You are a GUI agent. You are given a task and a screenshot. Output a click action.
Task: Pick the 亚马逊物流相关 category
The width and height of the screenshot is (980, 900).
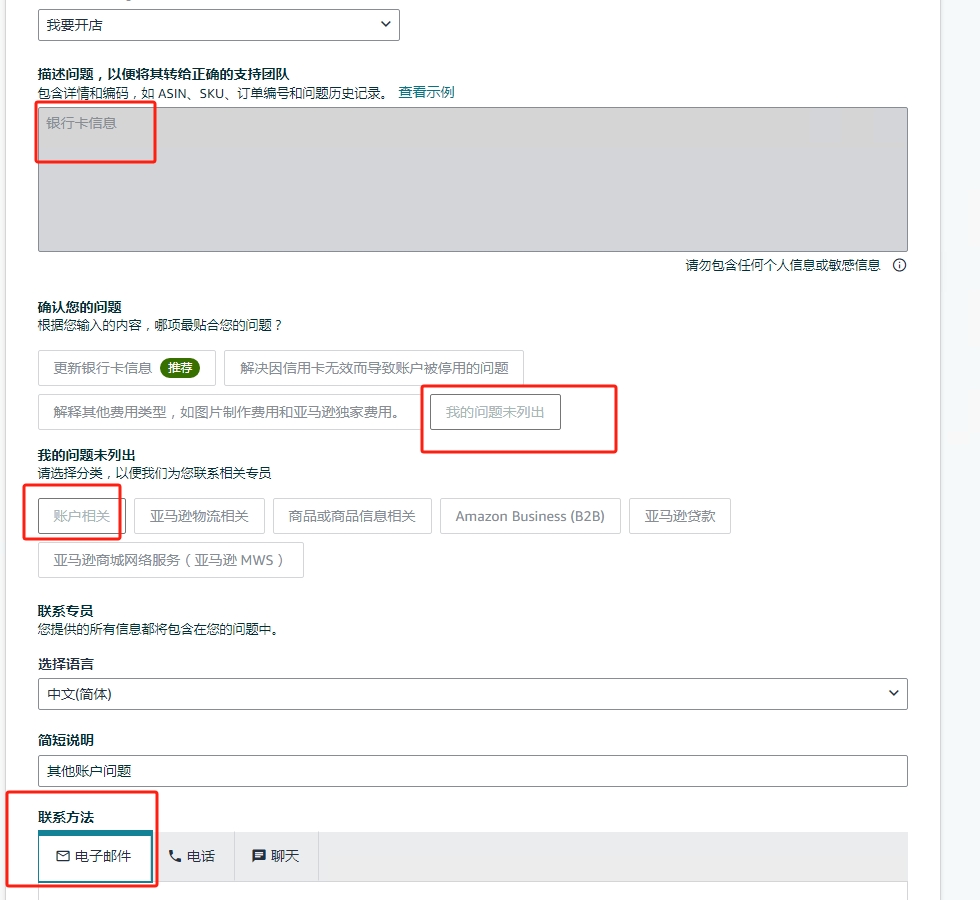tap(199, 516)
